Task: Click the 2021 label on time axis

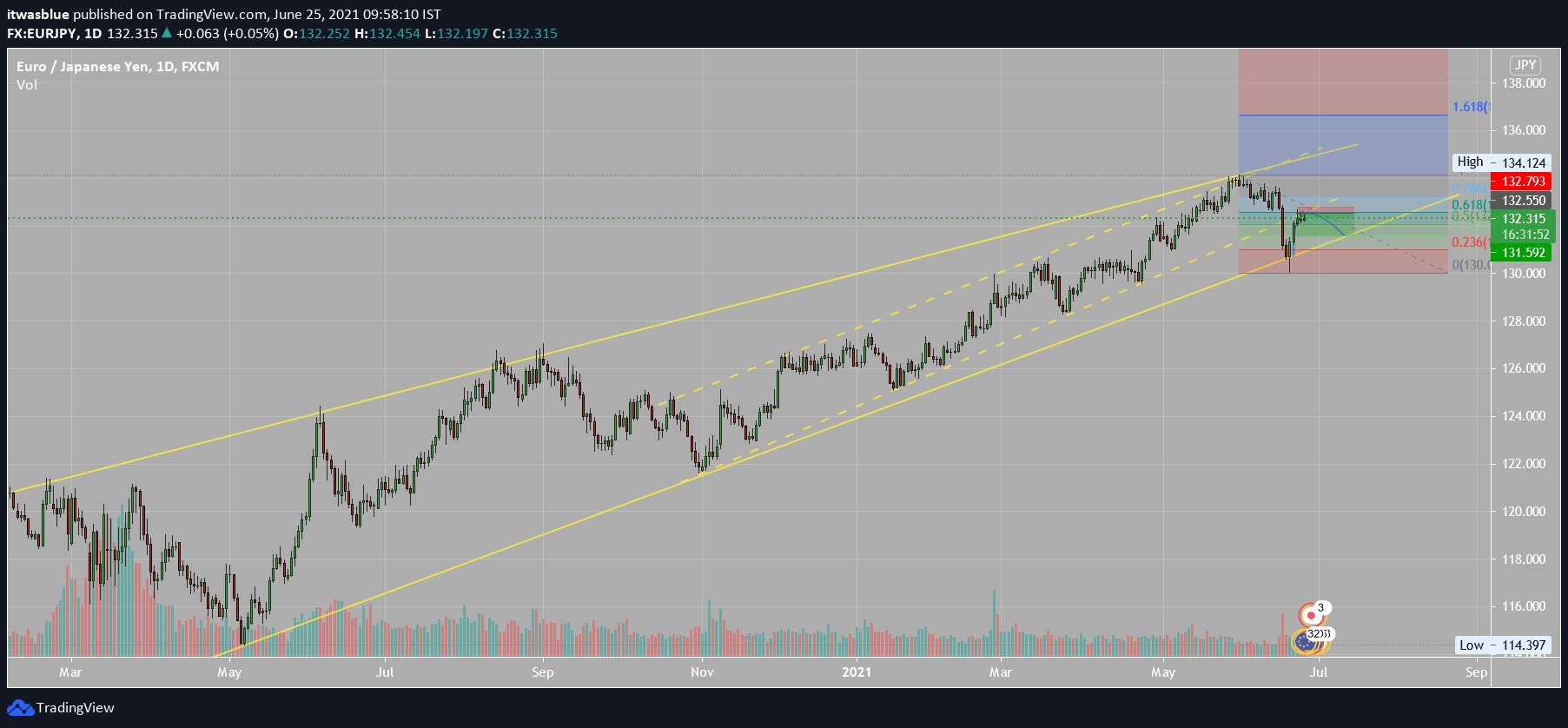Action: [857, 672]
